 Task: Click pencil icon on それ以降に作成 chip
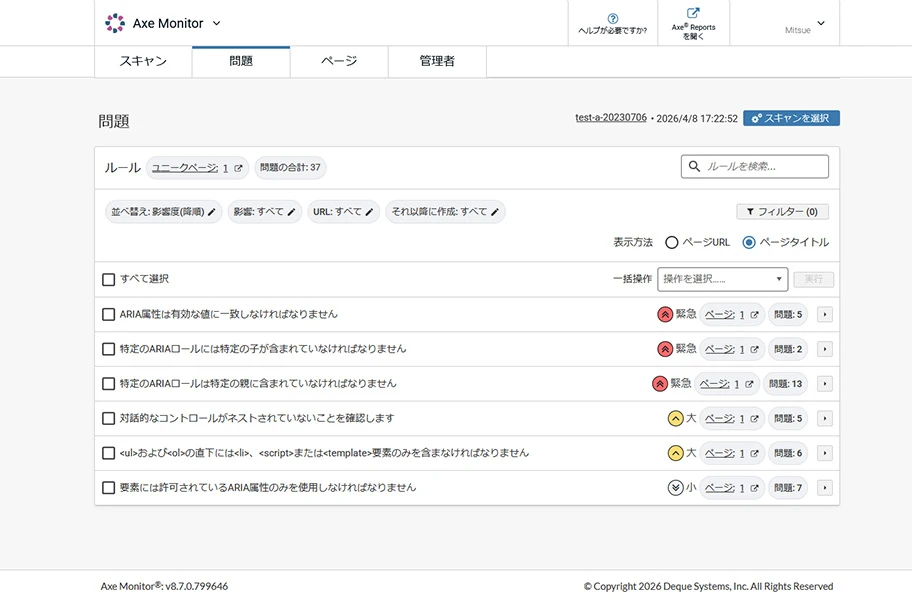tap(494, 212)
